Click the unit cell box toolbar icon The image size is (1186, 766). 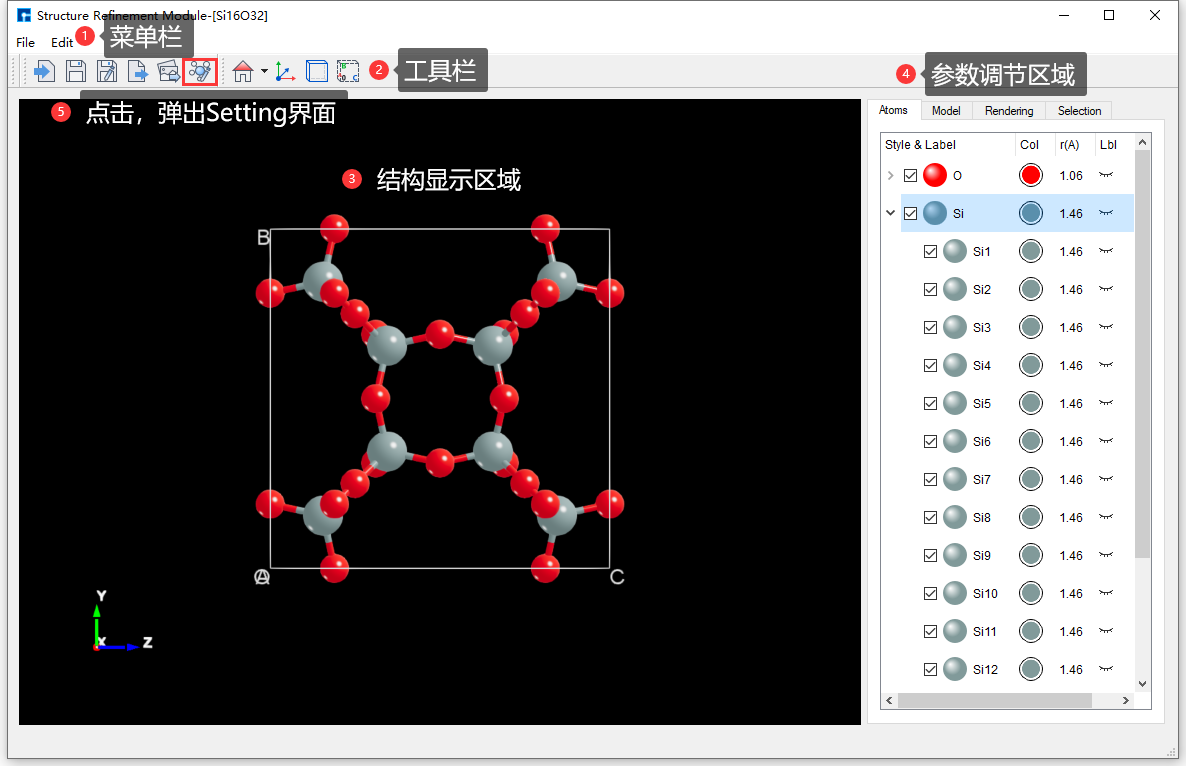(x=317, y=71)
